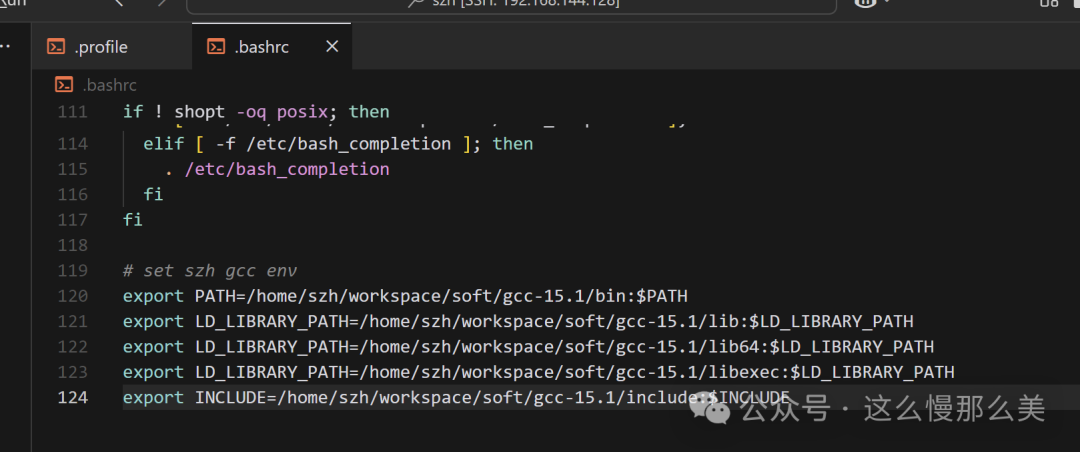Click line number 123
The image size is (1080, 452).
(x=72, y=373)
